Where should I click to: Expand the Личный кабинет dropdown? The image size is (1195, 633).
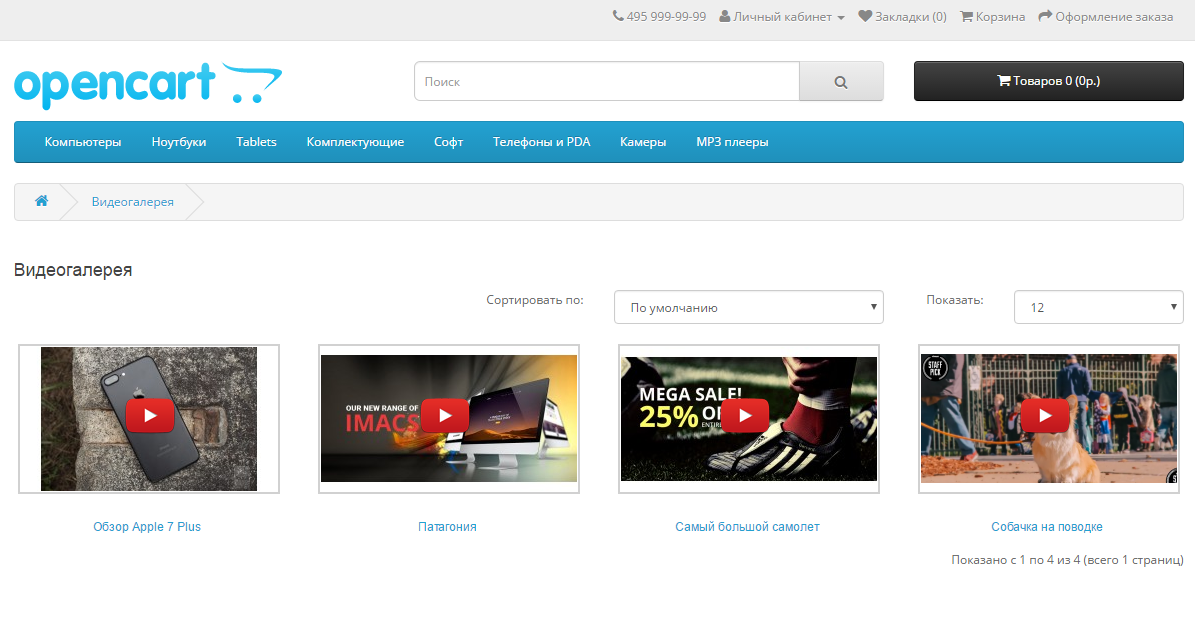click(782, 17)
